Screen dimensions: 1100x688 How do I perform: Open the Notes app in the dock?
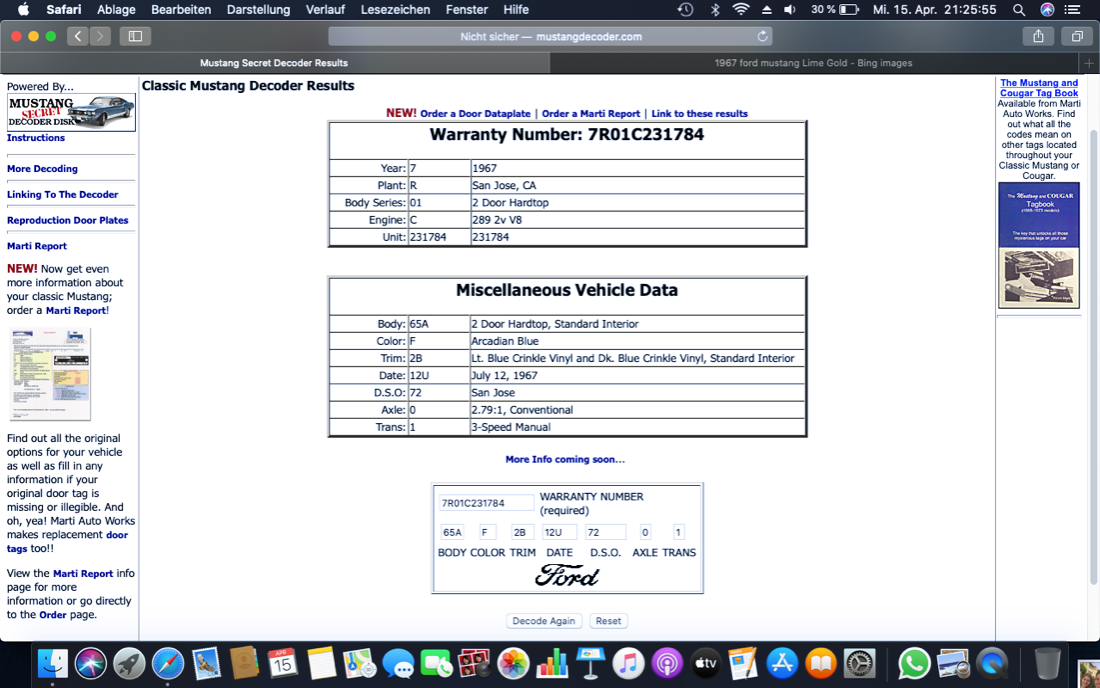[x=321, y=663]
